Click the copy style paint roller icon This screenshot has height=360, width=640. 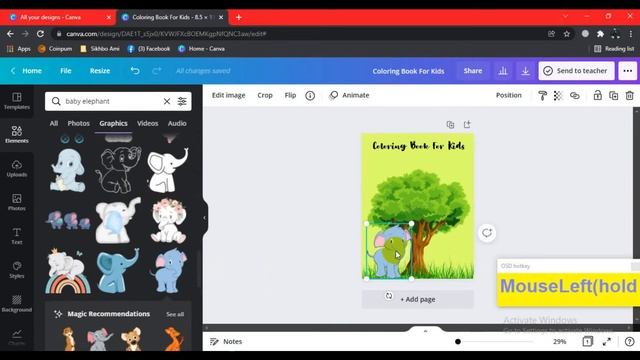[x=542, y=96]
